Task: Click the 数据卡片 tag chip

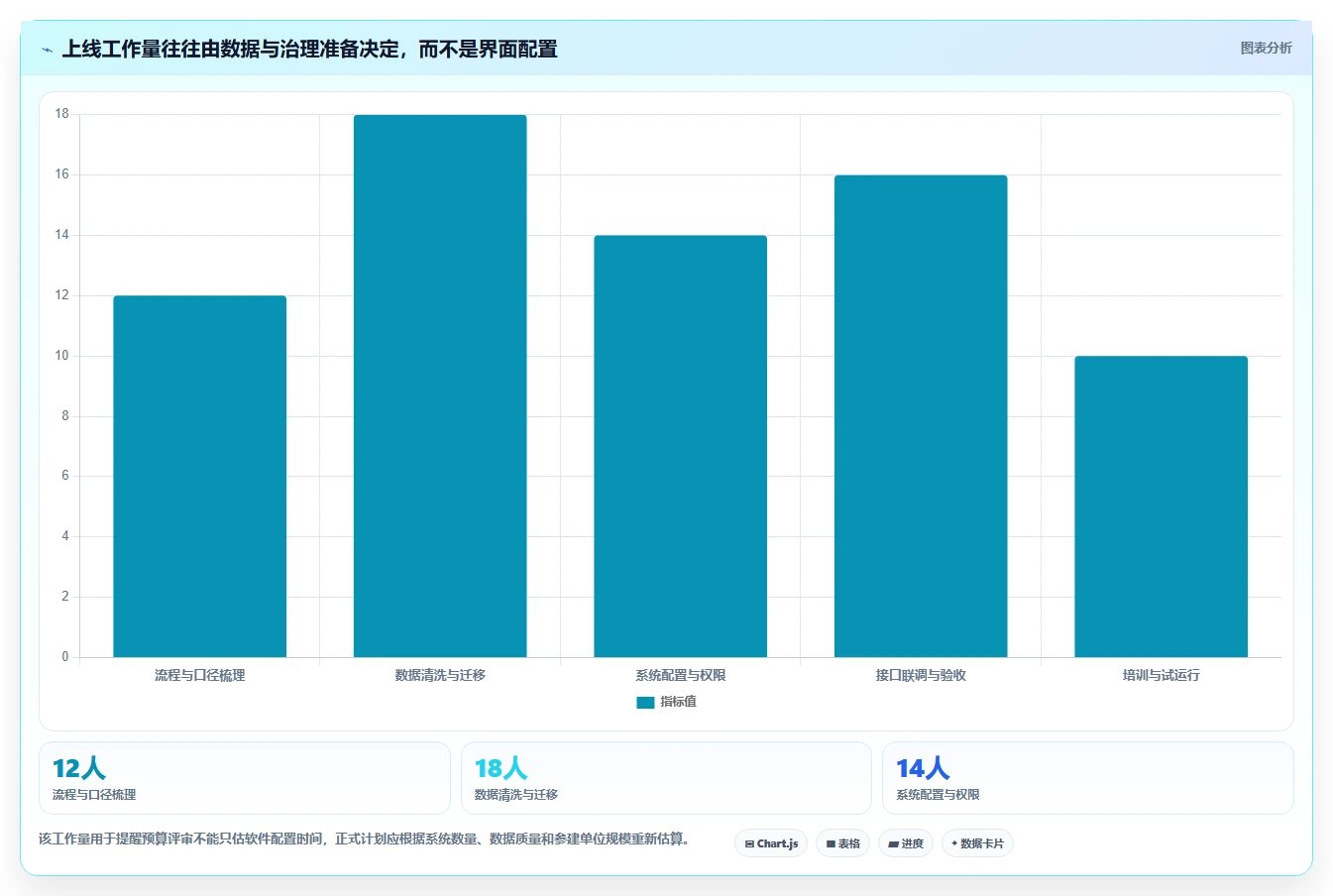Action: [x=977, y=843]
